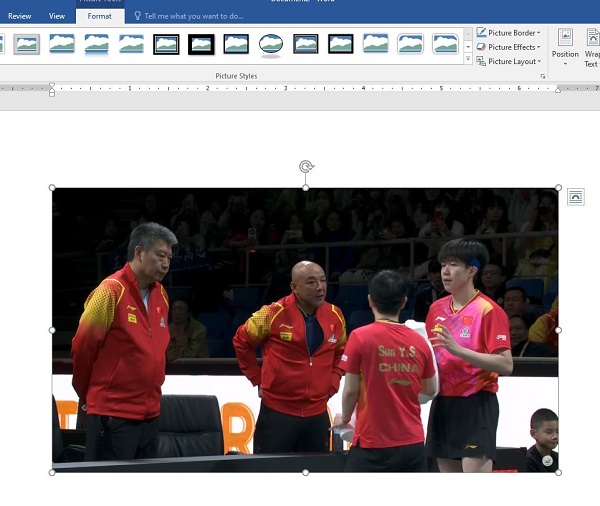The height and width of the screenshot is (506, 600).
Task: Apply the Thick Matte Black picture style
Action: [x=201, y=44]
